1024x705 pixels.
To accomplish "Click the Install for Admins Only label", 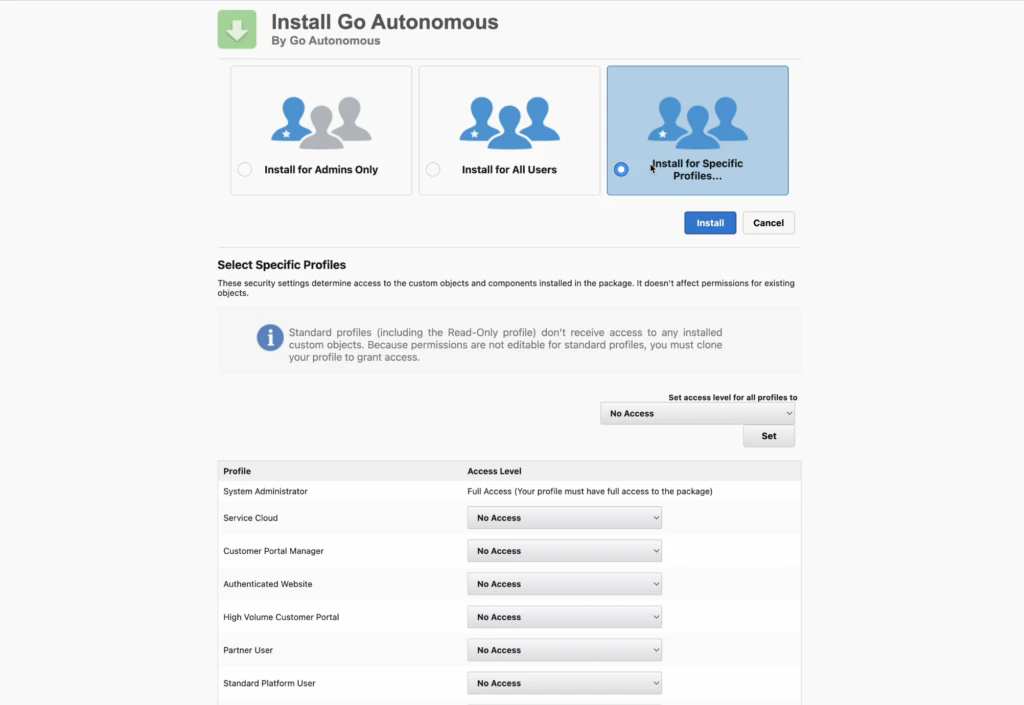I will point(321,170).
